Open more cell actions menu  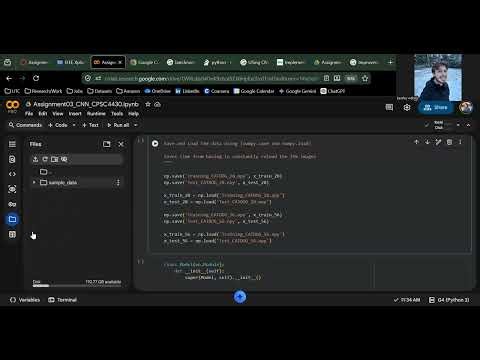point(460,142)
